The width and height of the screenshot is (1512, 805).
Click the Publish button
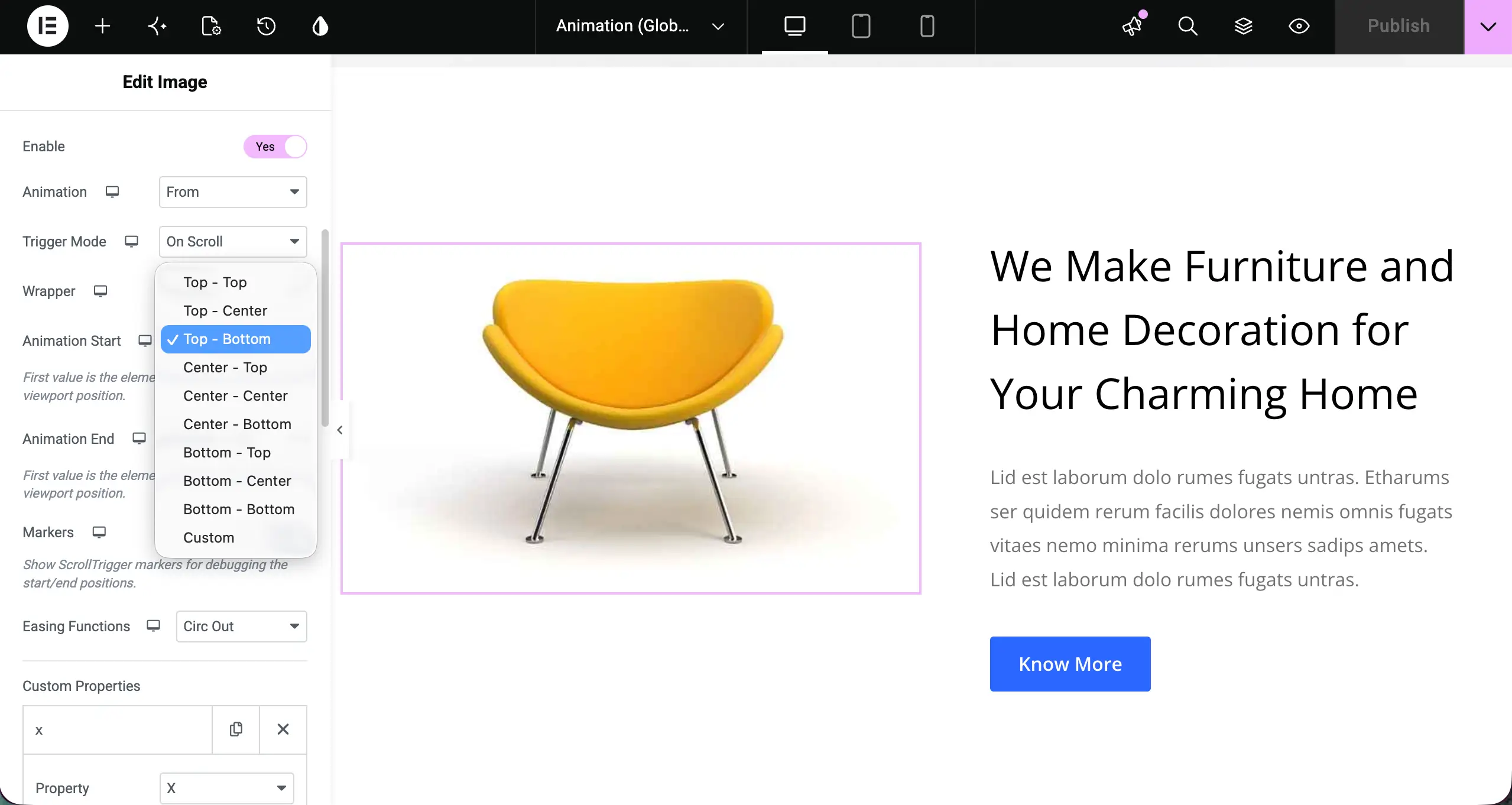(x=1399, y=27)
